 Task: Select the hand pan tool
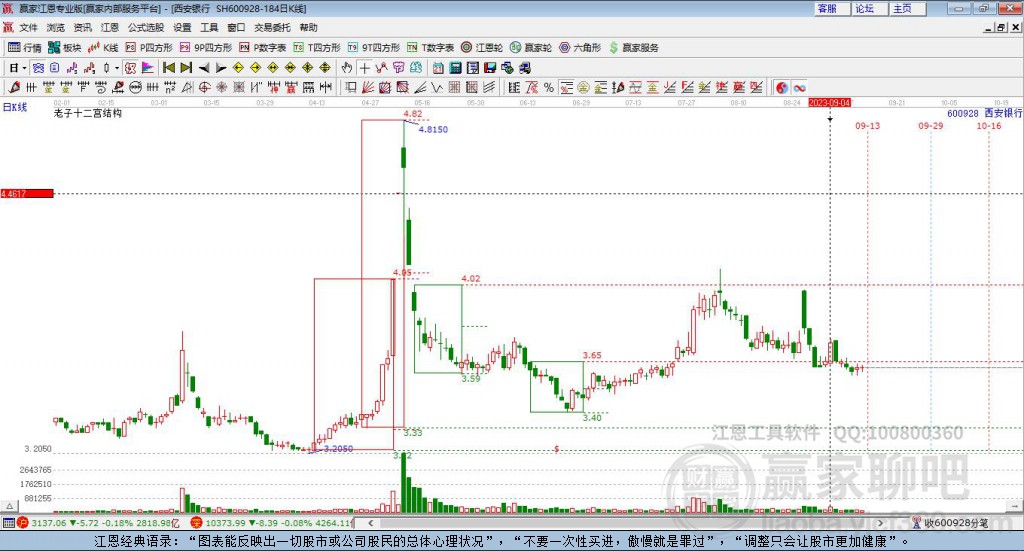[x=346, y=68]
